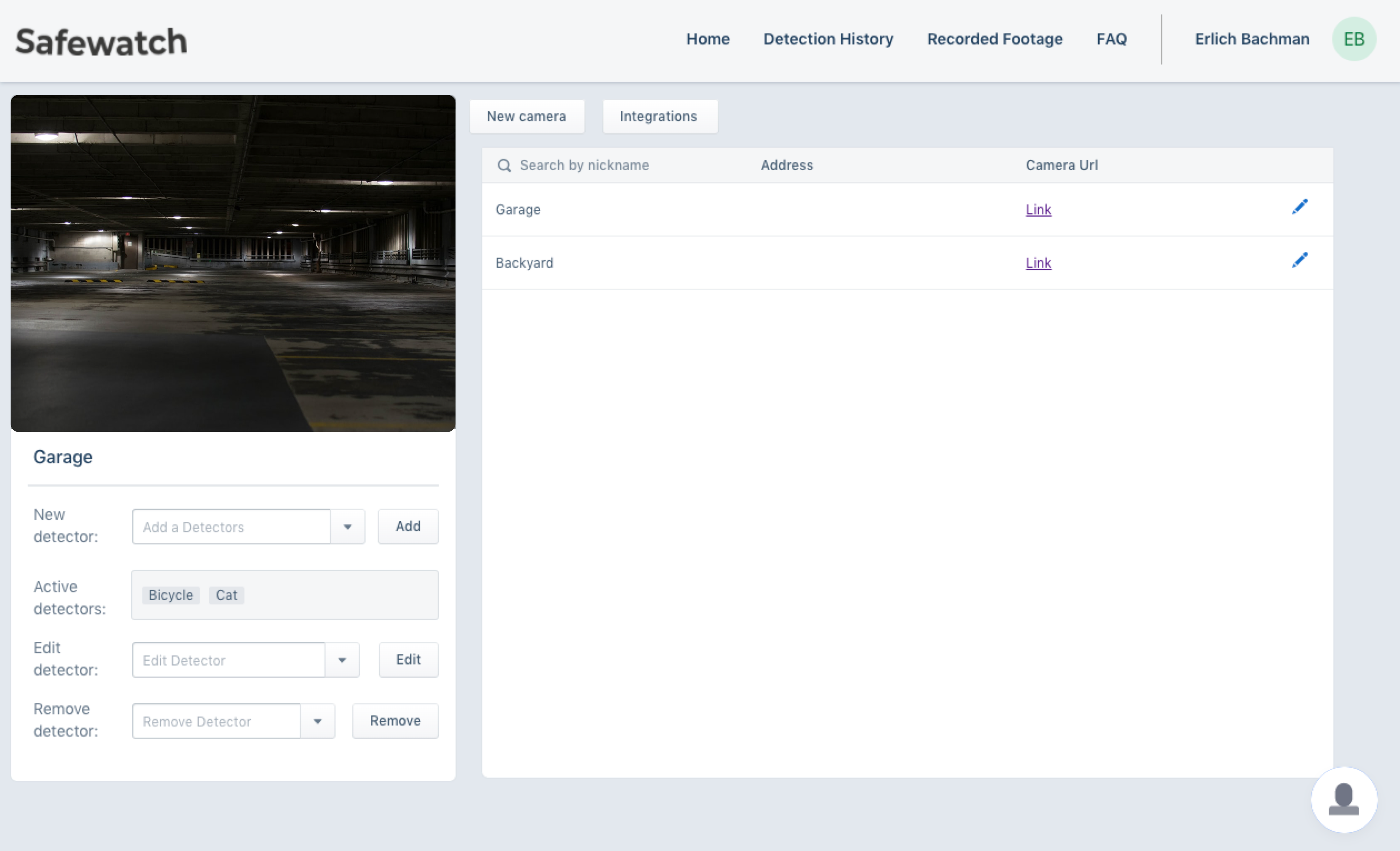Click the search magnifier icon
1400x851 pixels.
[504, 165]
